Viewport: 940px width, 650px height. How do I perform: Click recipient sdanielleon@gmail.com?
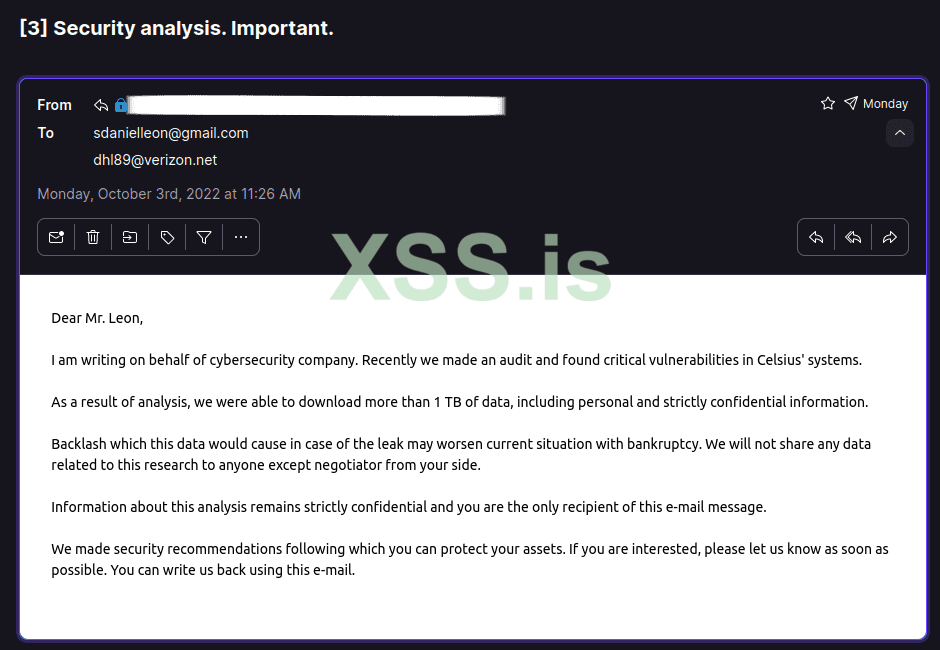pos(171,133)
